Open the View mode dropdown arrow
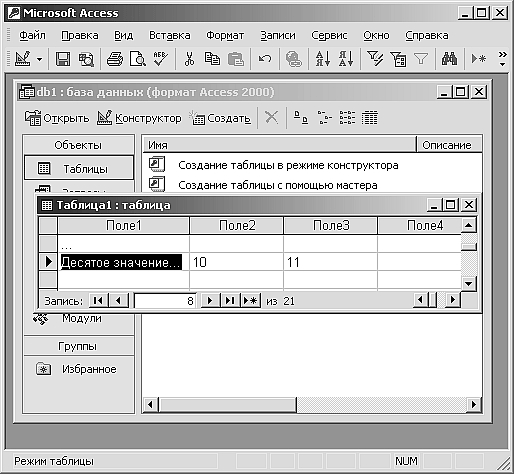 (x=39, y=60)
